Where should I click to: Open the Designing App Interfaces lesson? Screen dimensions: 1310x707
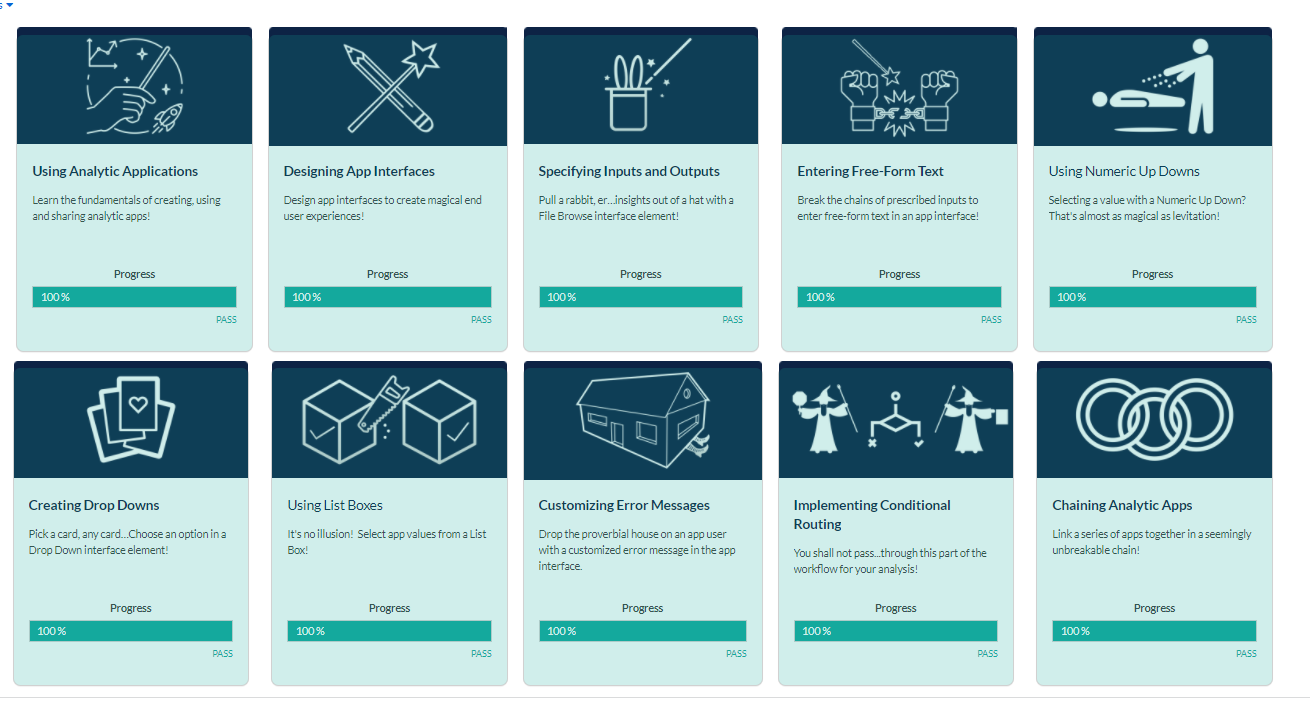pyautogui.click(x=362, y=171)
